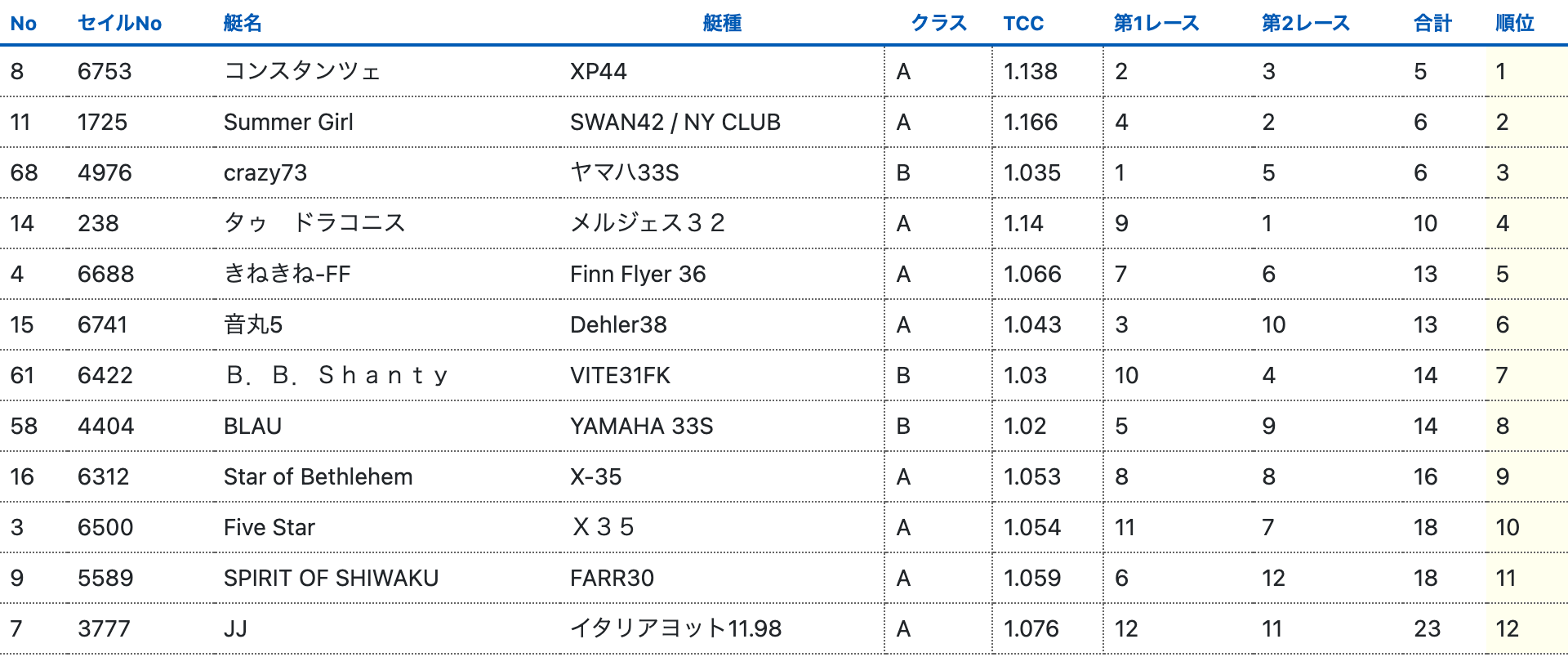Click the セイルNo column header
The height and width of the screenshot is (666, 1568).
(x=119, y=23)
